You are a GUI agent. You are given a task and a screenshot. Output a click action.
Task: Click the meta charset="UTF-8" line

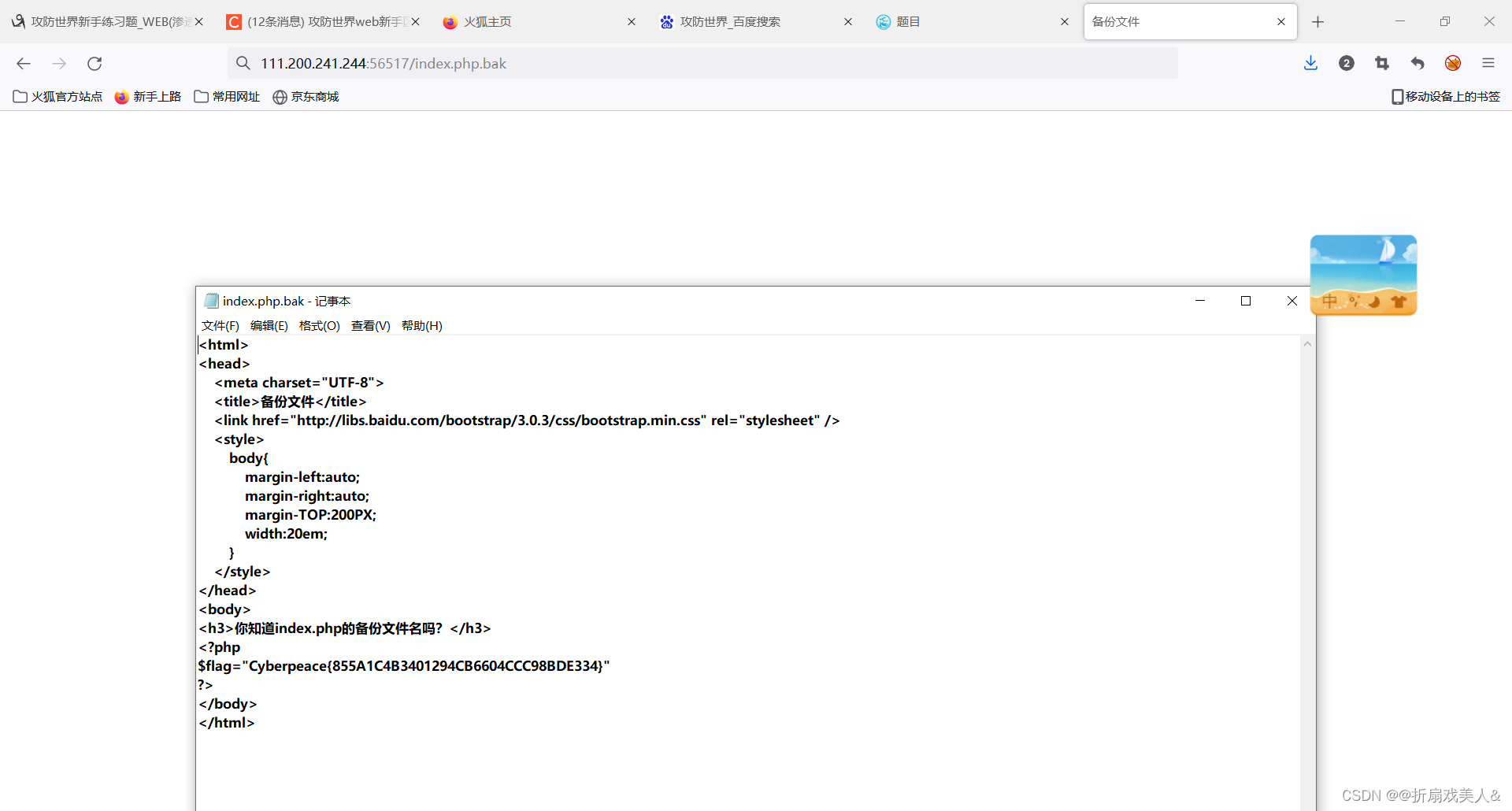pyautogui.click(x=299, y=383)
